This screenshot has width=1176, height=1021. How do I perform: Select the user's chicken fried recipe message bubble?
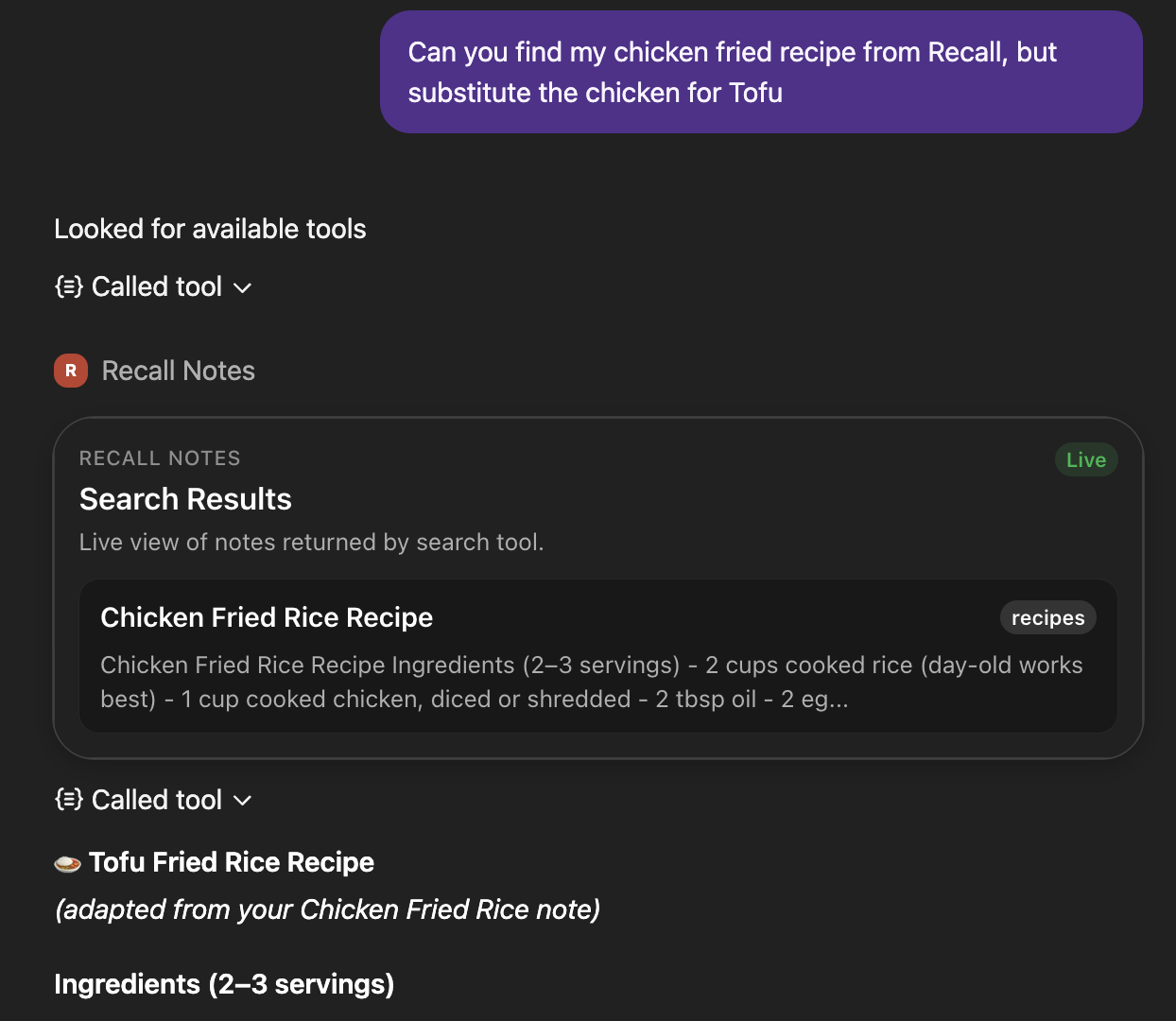click(760, 72)
